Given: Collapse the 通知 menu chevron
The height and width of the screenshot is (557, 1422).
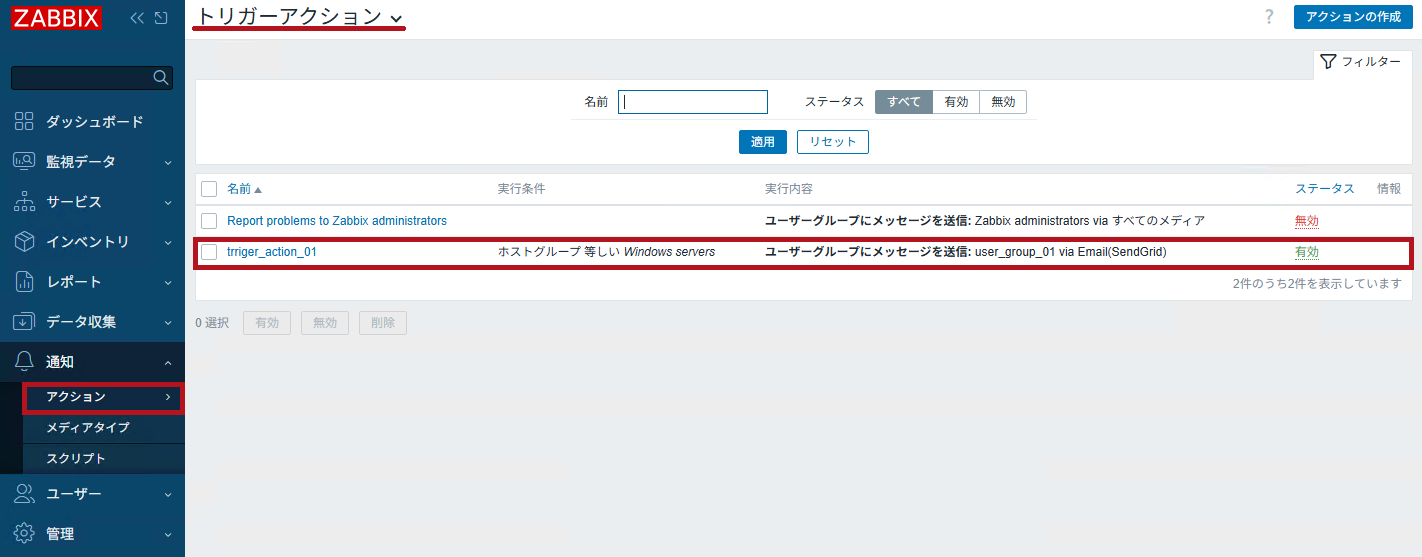Looking at the screenshot, I should 168,362.
